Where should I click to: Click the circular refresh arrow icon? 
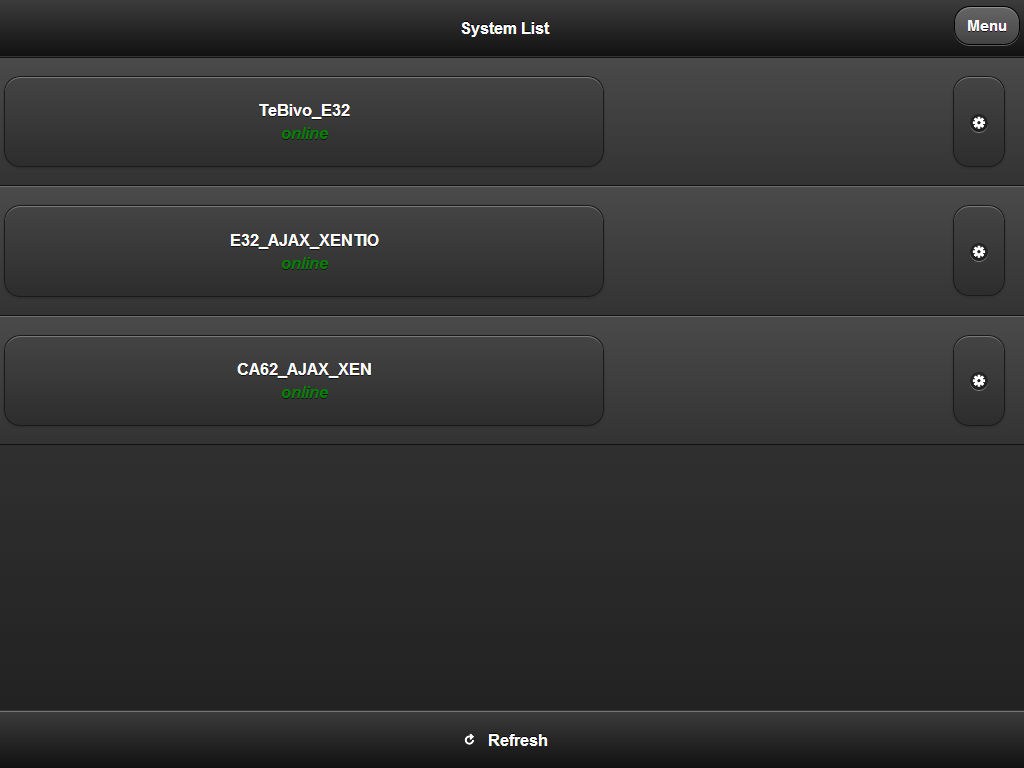[x=469, y=739]
